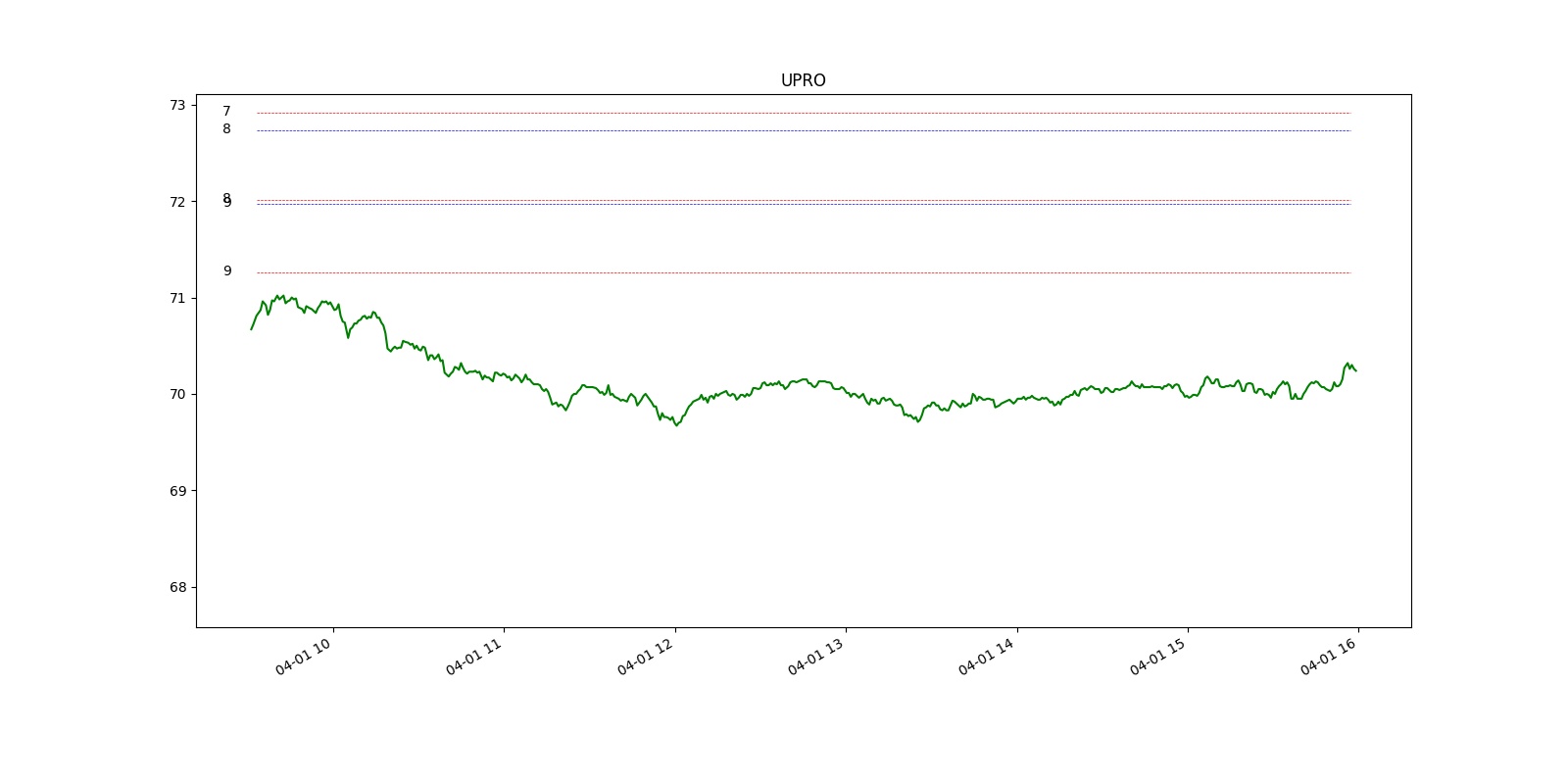Select the y-axis label 68
This screenshot has width=1568, height=784.
pos(176,587)
